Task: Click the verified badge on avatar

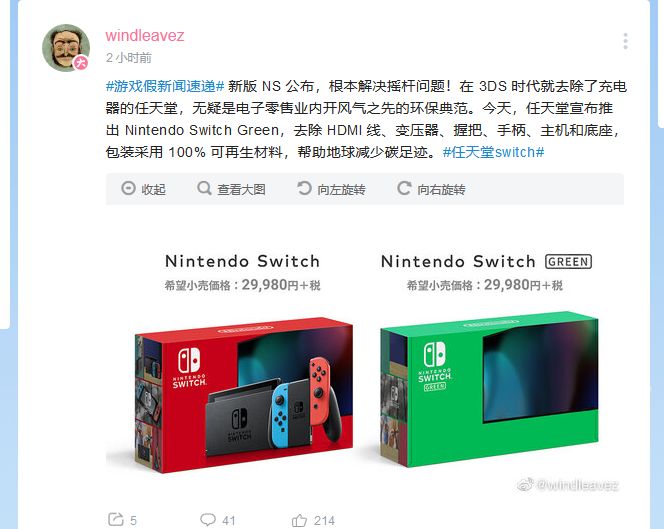Action: click(x=81, y=63)
